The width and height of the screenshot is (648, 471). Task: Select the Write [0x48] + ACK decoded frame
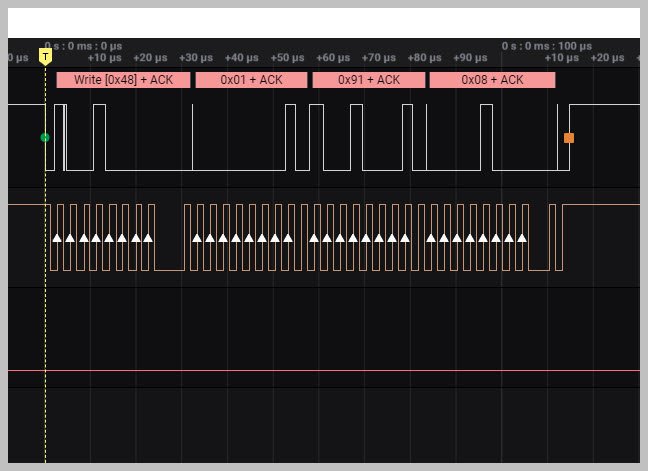click(x=123, y=80)
